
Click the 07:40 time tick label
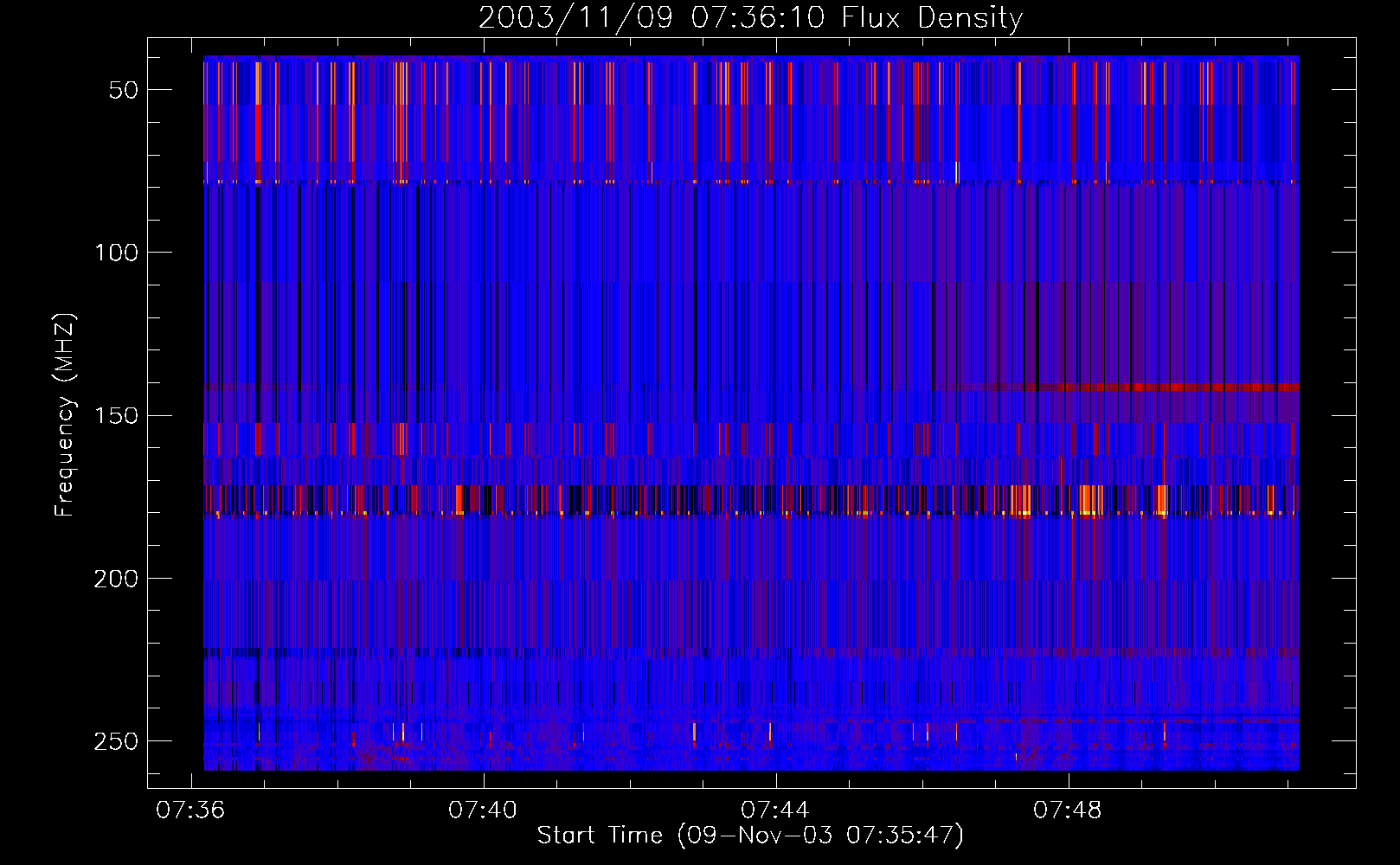point(483,810)
